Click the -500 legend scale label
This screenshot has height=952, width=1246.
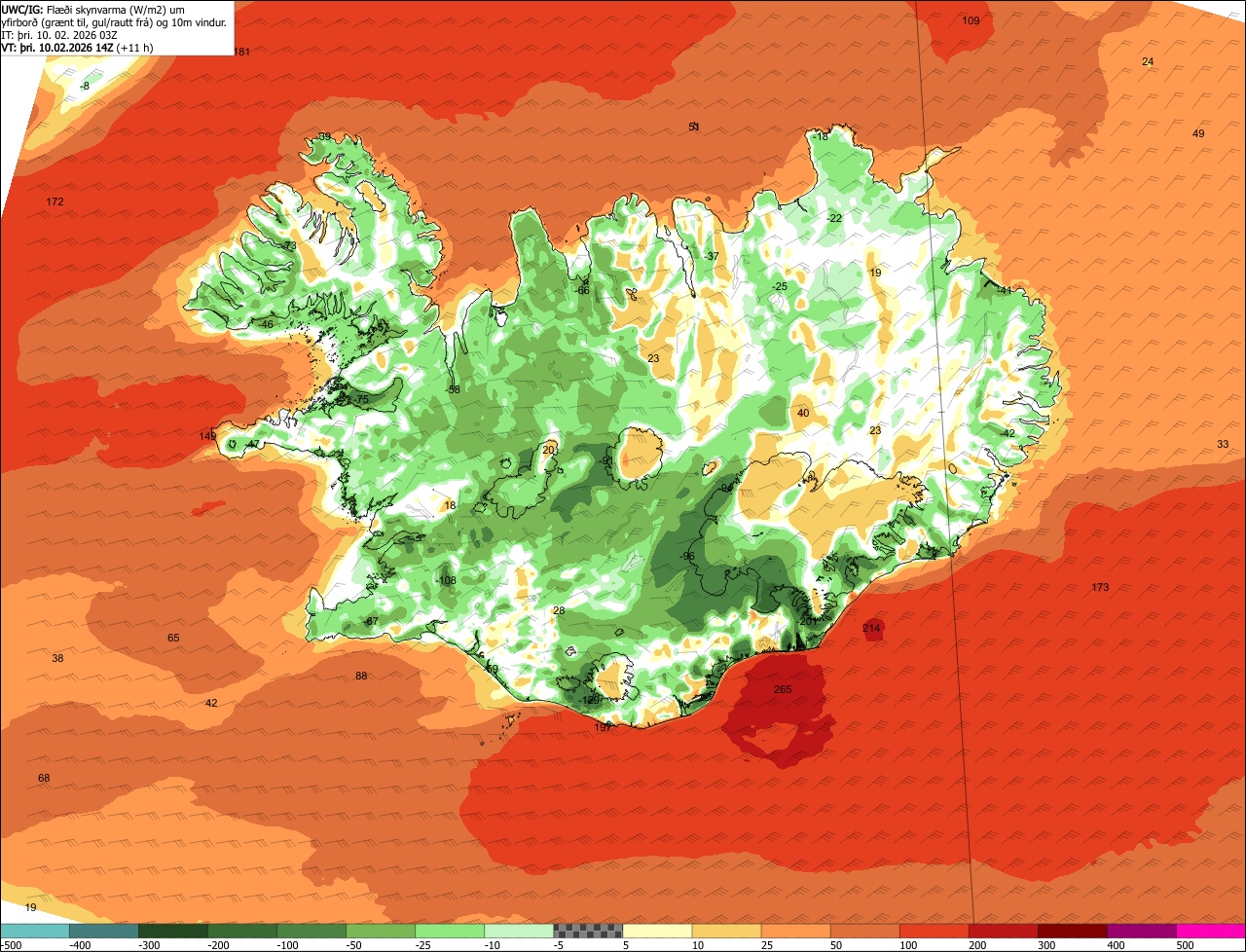(x=12, y=945)
